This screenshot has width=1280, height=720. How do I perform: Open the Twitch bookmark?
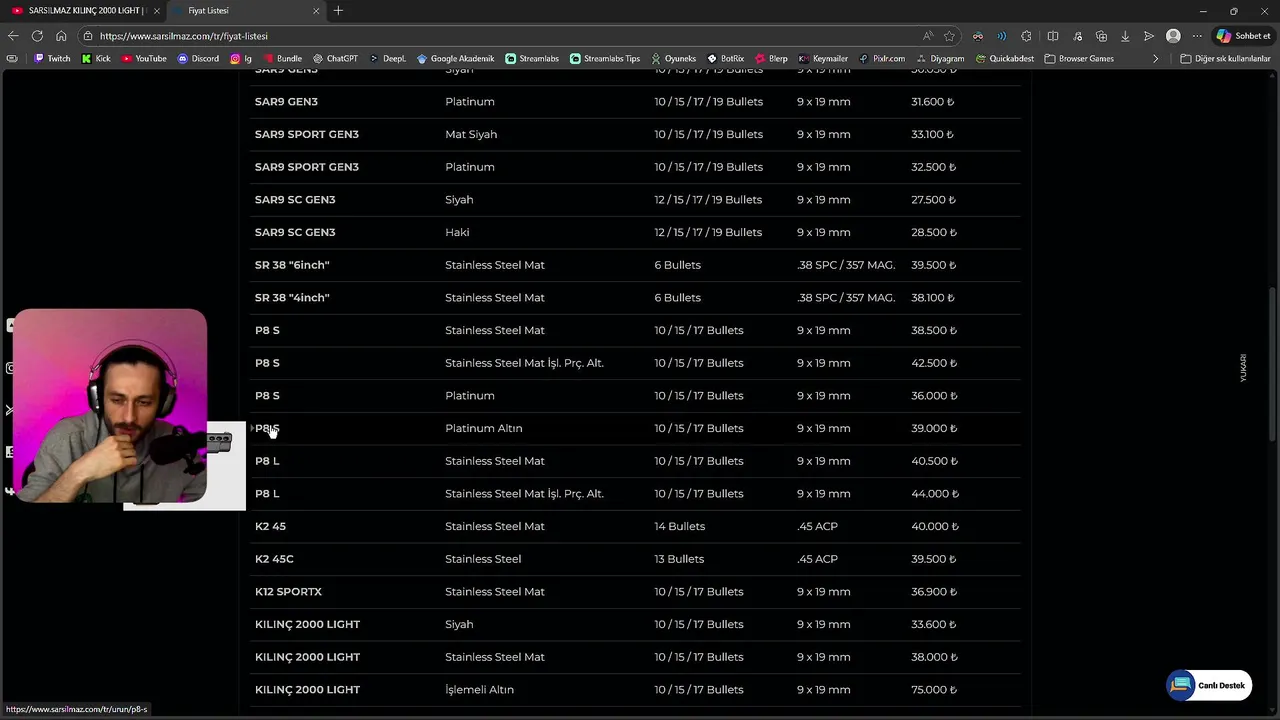click(x=52, y=59)
